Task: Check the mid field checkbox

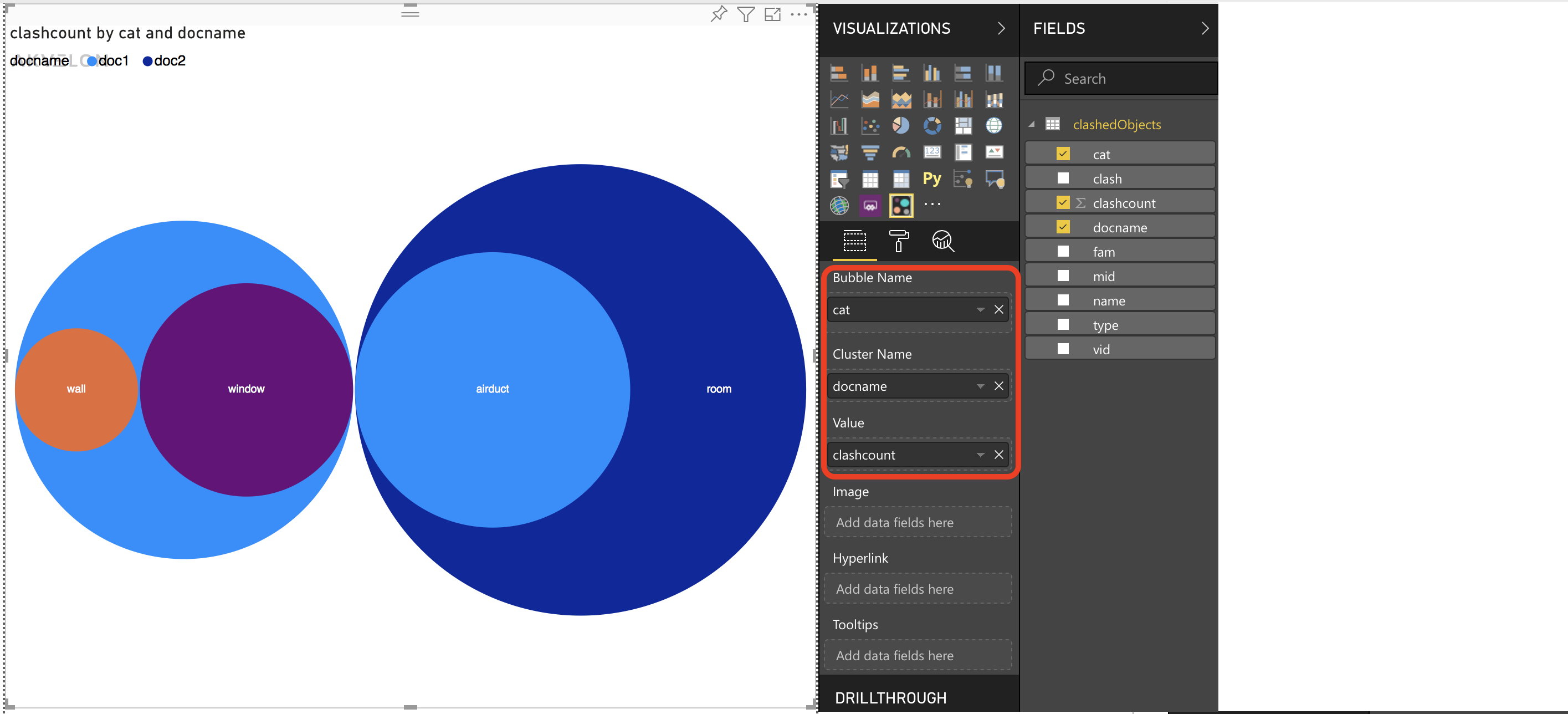Action: pos(1063,276)
